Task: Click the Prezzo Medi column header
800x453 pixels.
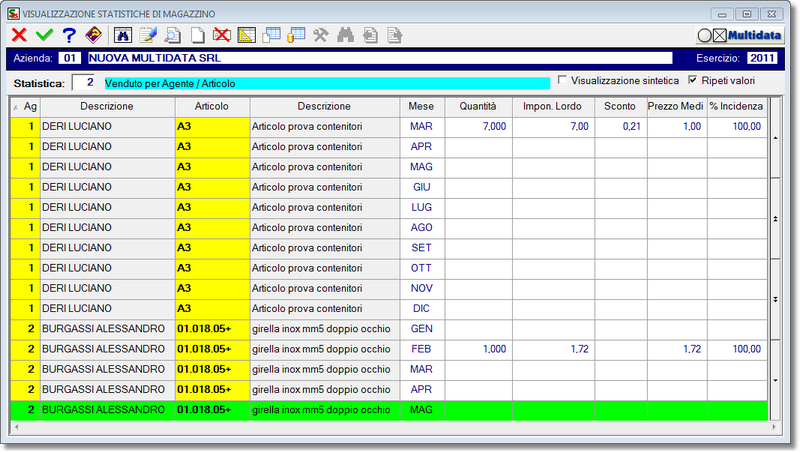Action: [x=677, y=107]
